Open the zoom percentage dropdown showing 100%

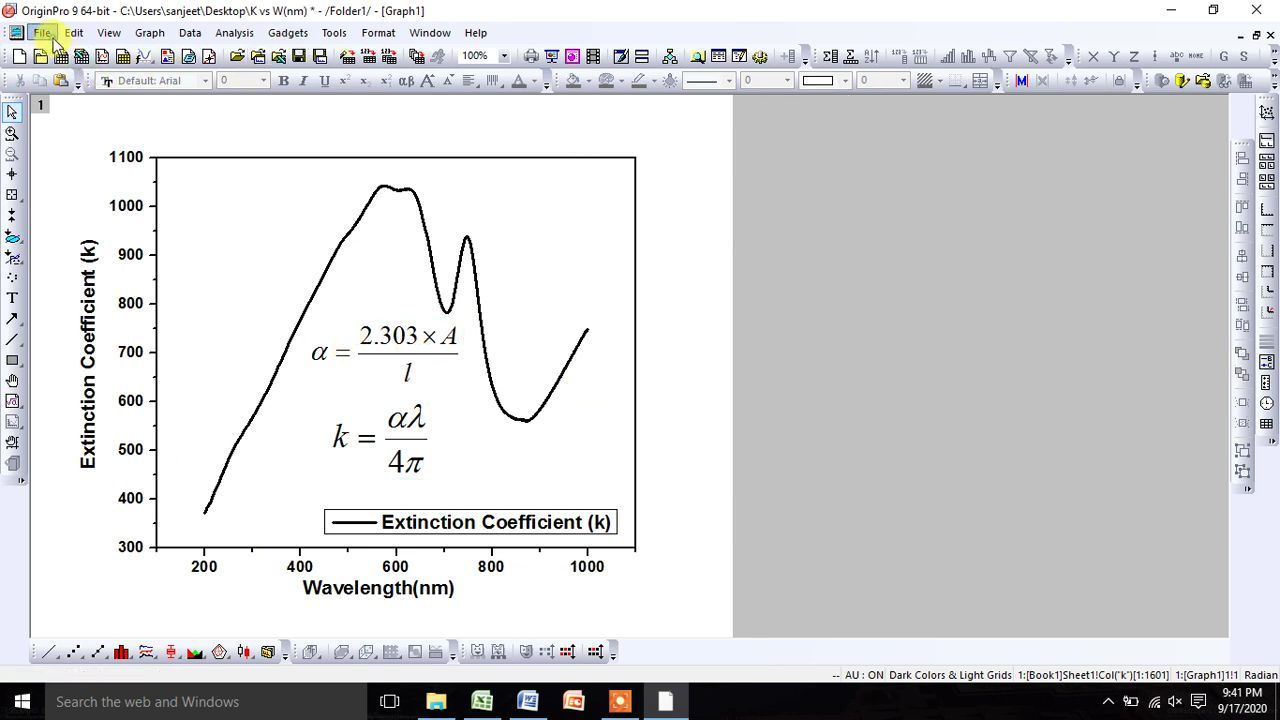(x=504, y=56)
